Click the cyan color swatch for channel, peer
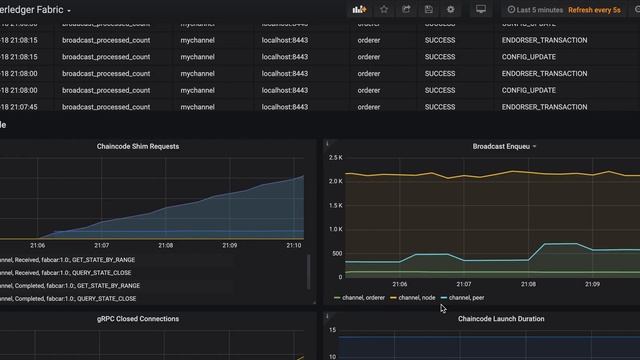This screenshot has height=360, width=640. point(444,298)
